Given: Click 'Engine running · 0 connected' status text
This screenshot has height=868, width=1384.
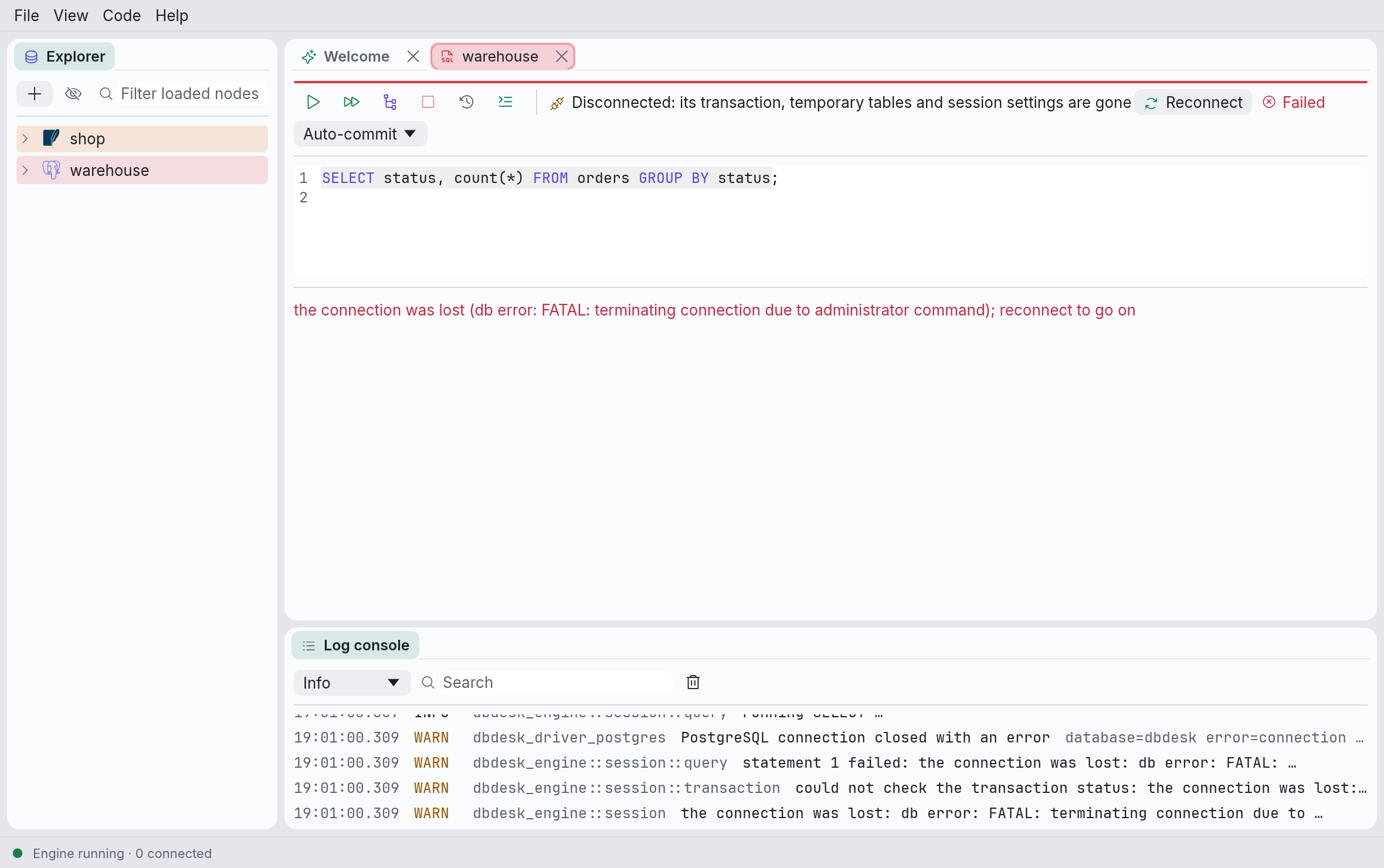Looking at the screenshot, I should pos(122,853).
